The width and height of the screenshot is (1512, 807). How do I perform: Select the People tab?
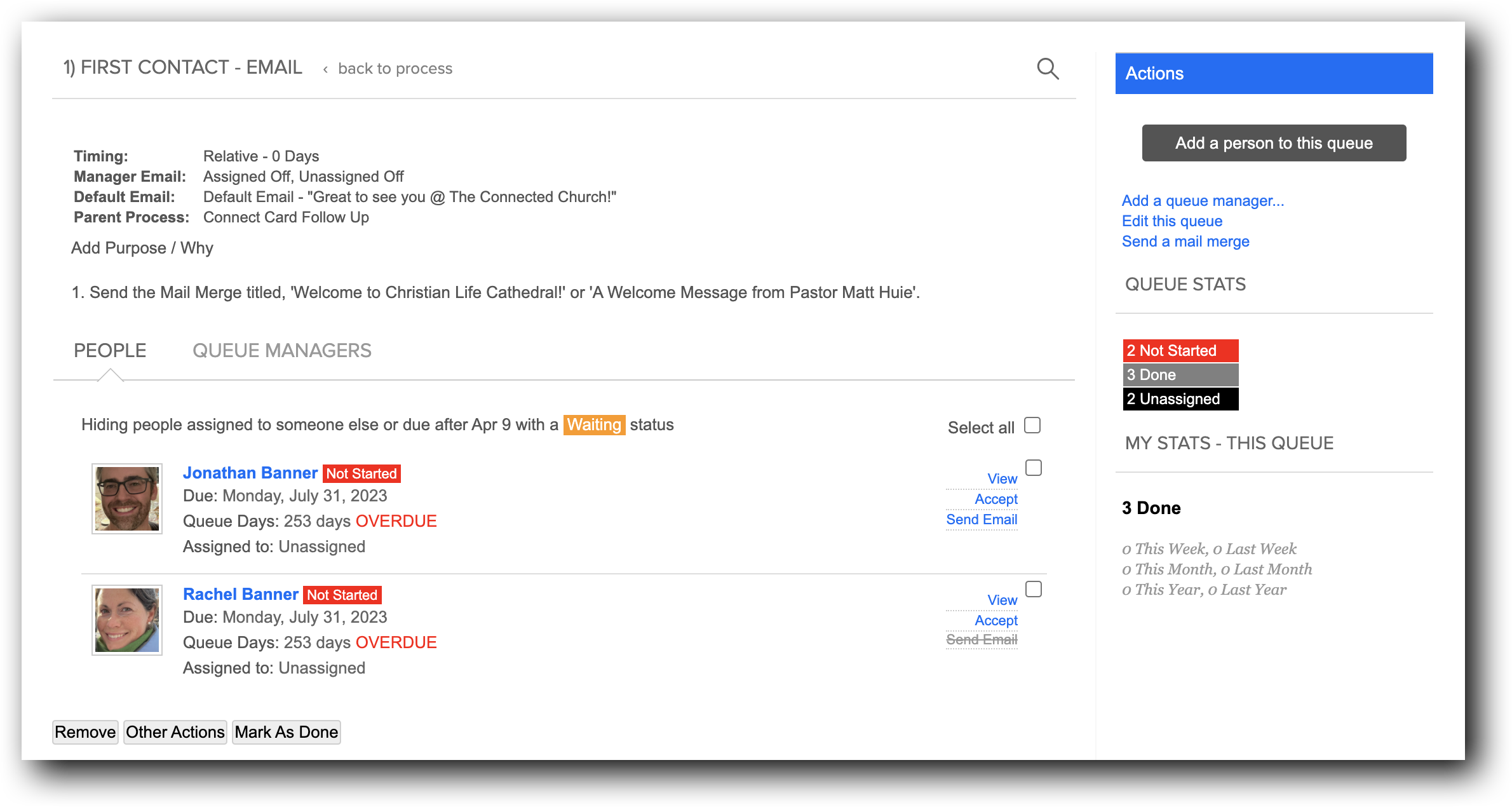pyautogui.click(x=110, y=351)
